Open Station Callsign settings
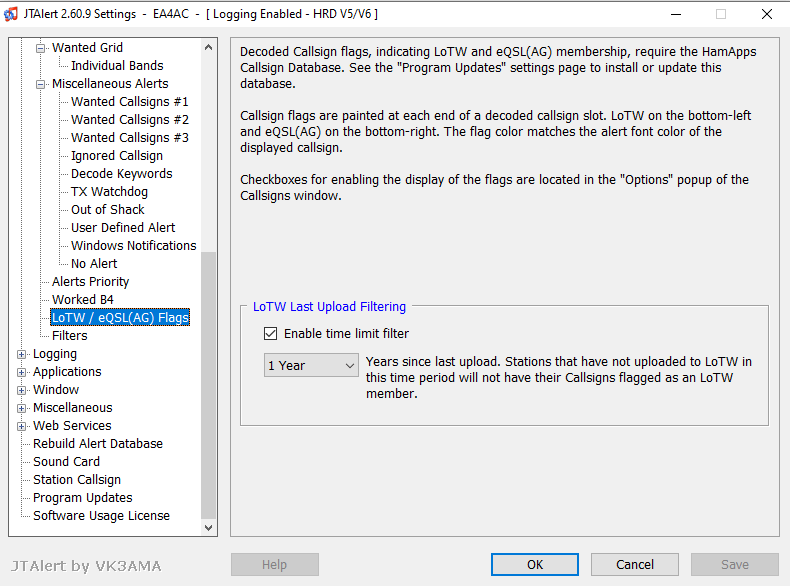 (x=77, y=480)
